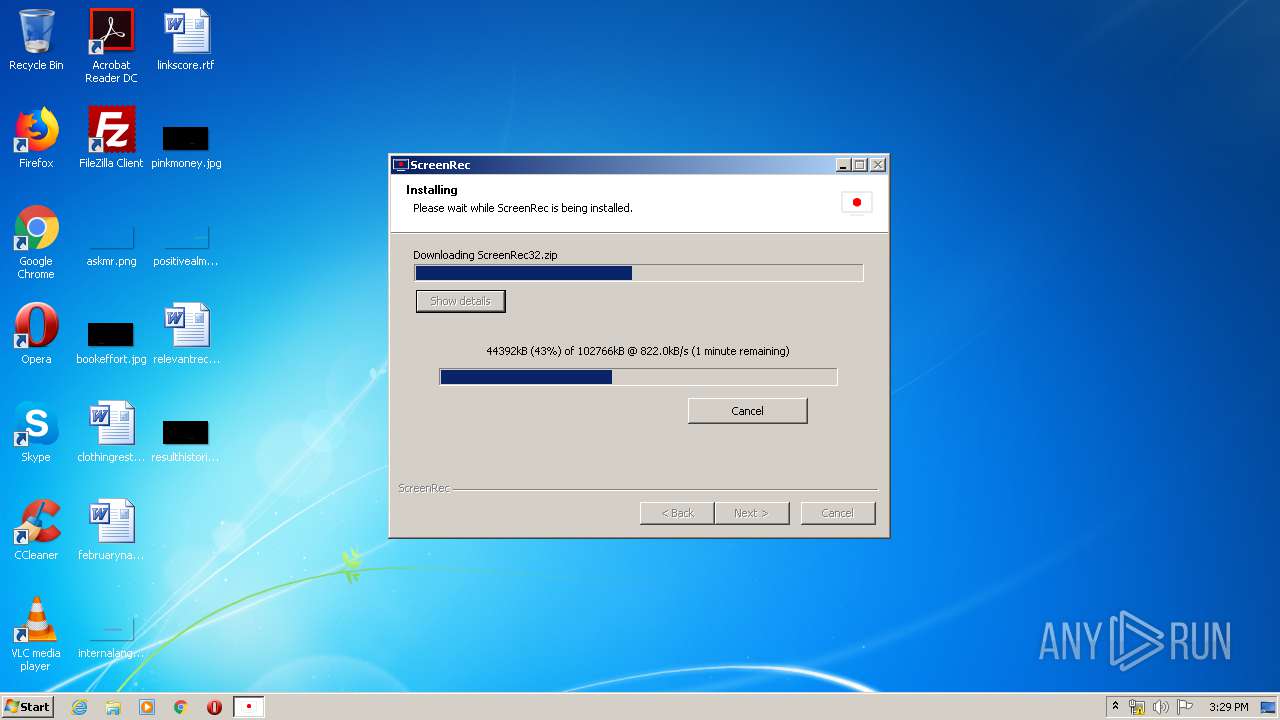Open the Recycle Bin desktop icon
1280x720 pixels.
tap(36, 40)
